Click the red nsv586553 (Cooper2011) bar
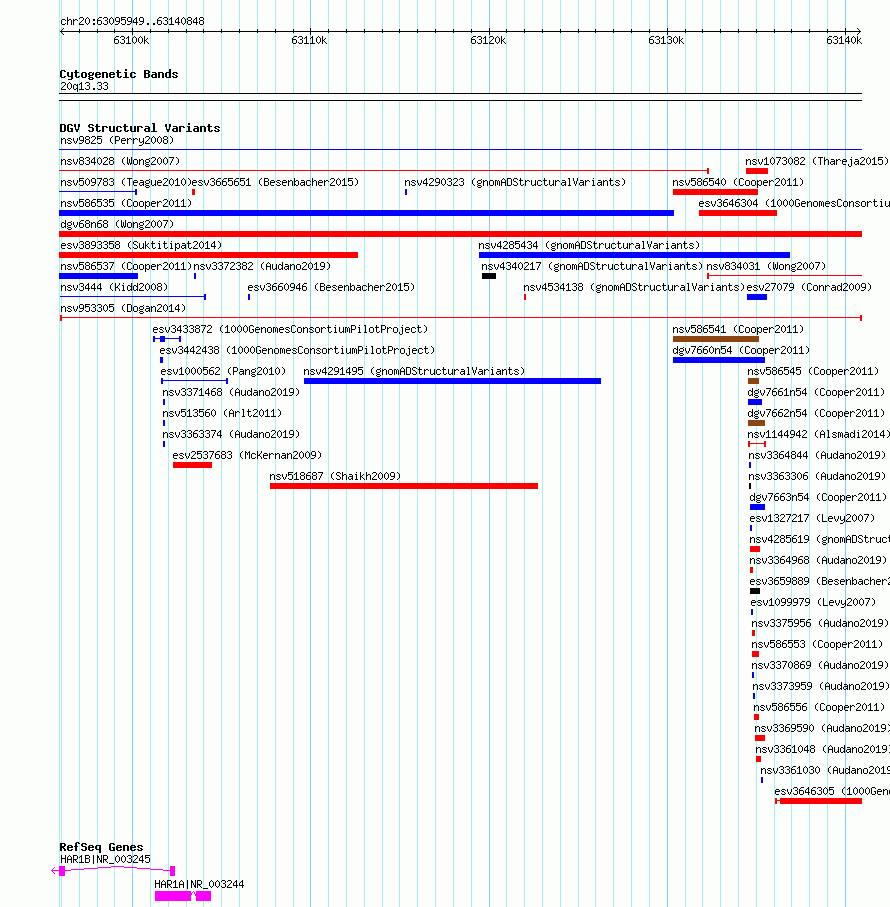The width and height of the screenshot is (890, 907). click(755, 654)
